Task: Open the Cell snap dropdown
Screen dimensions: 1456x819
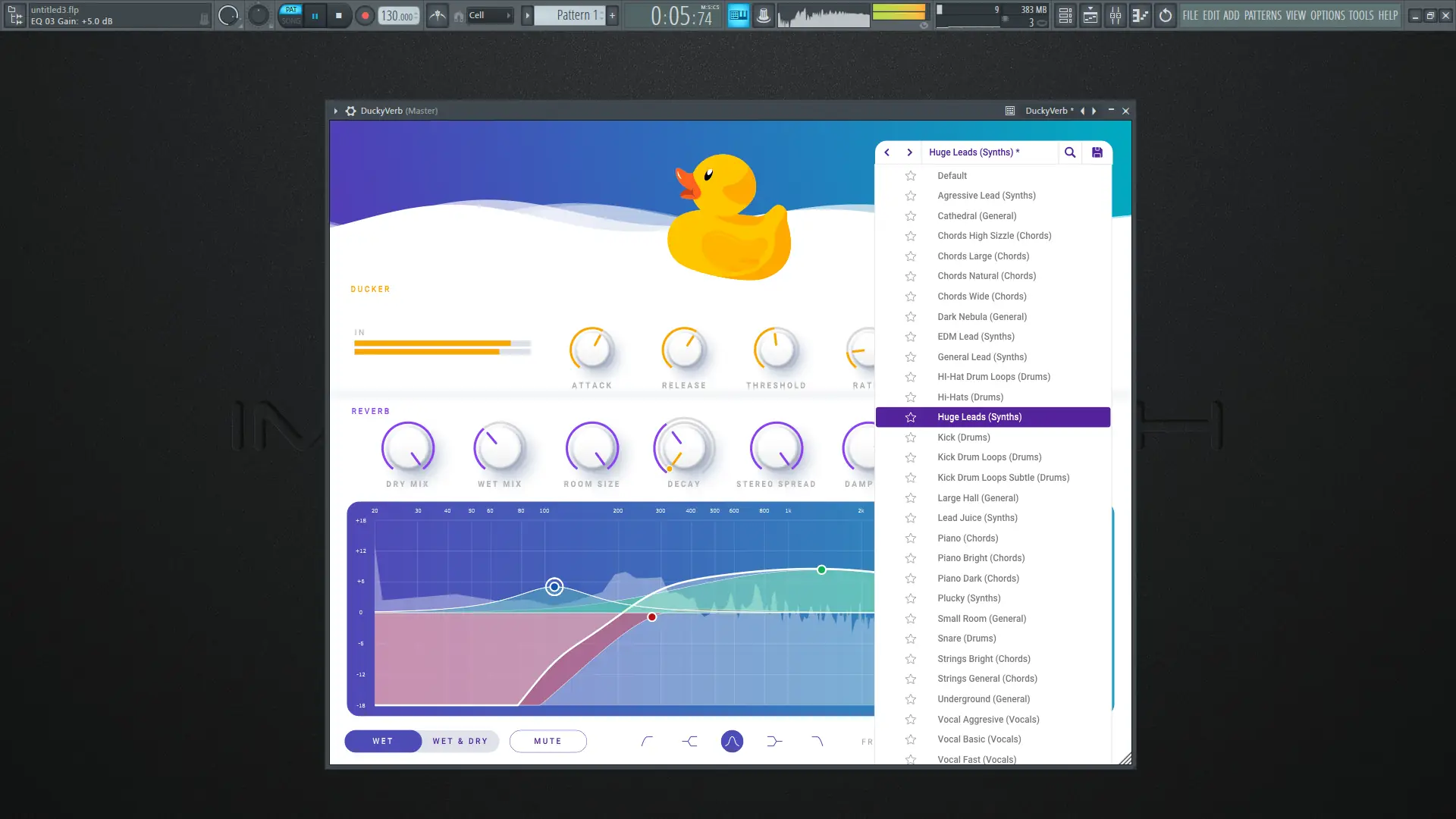Action: pos(489,15)
